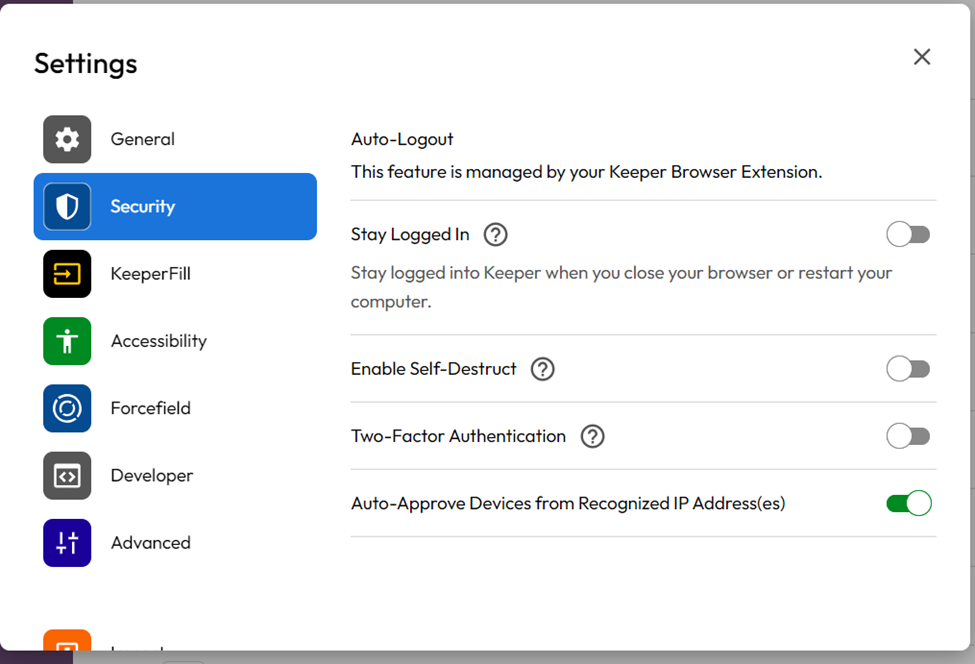Enable the Stay Logged In toggle
Viewport: 975px width, 664px height.
click(908, 235)
